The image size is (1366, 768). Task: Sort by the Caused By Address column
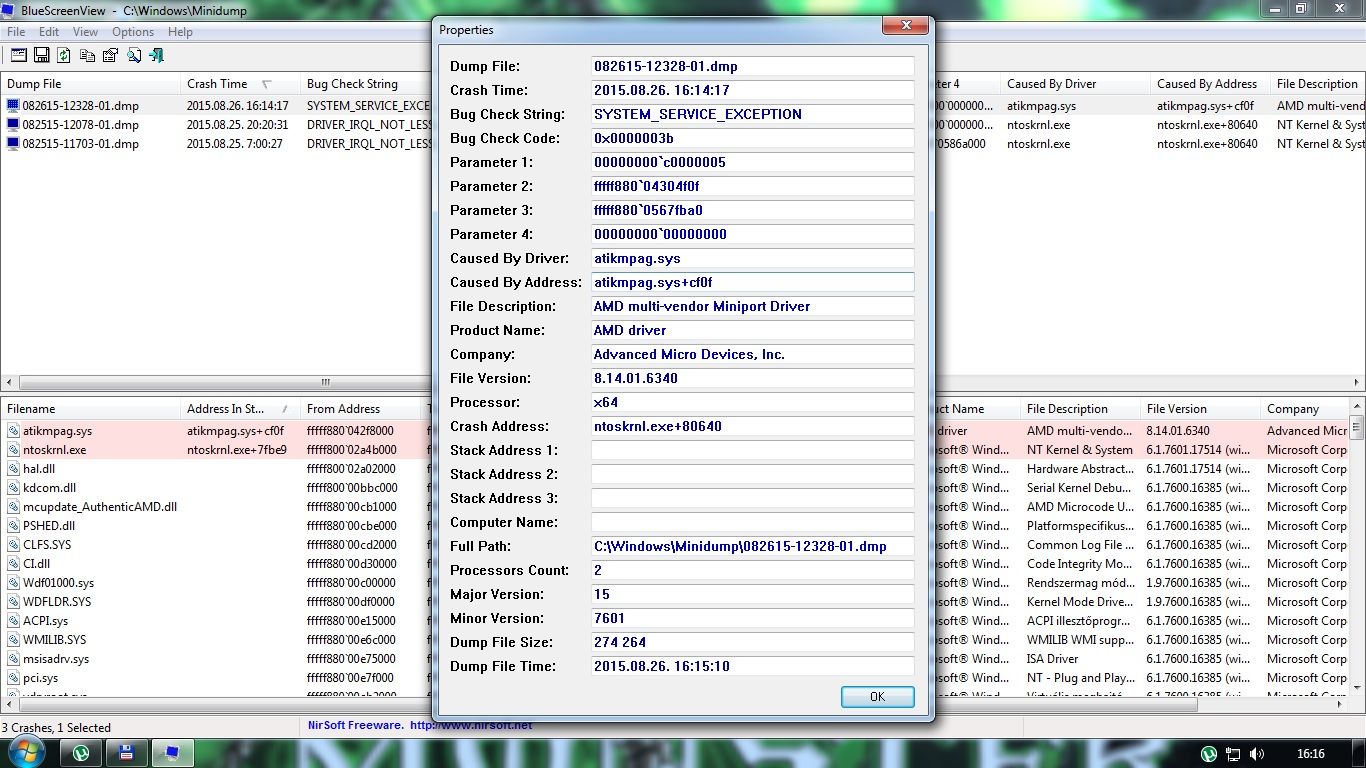1210,84
